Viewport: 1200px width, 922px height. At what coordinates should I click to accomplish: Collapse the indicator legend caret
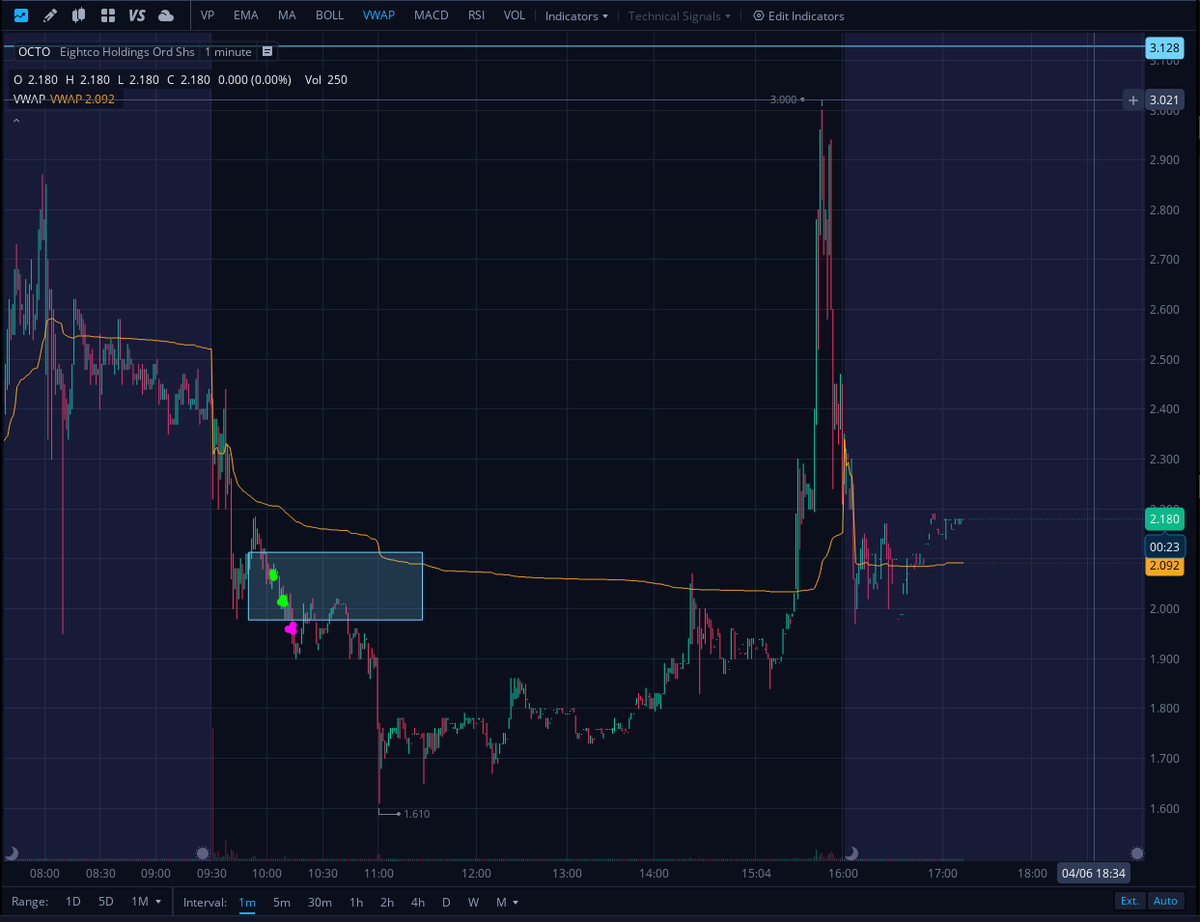[x=15, y=120]
